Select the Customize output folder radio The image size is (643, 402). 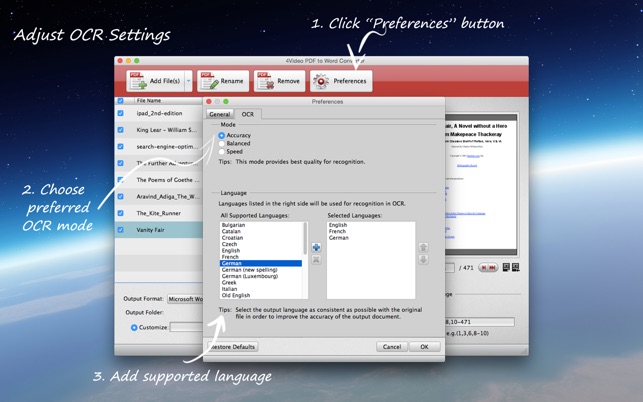pos(134,327)
